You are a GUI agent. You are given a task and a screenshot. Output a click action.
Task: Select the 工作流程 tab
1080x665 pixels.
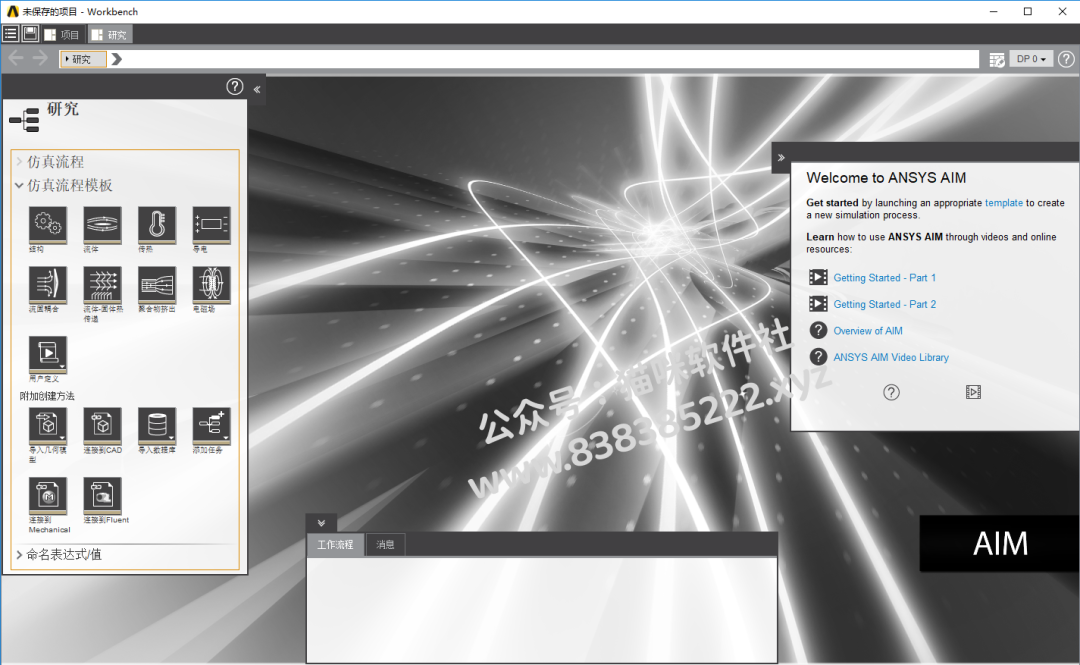[x=335, y=544]
